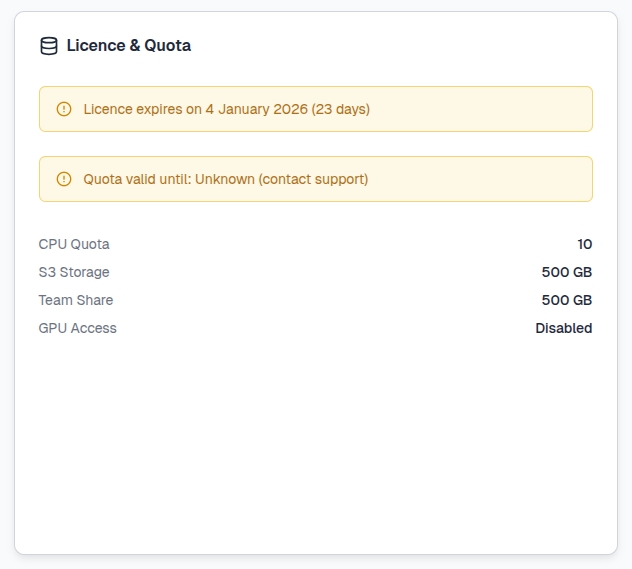This screenshot has height=569, width=632.
Task: Select the CPU Quota value 10
Action: tap(584, 244)
